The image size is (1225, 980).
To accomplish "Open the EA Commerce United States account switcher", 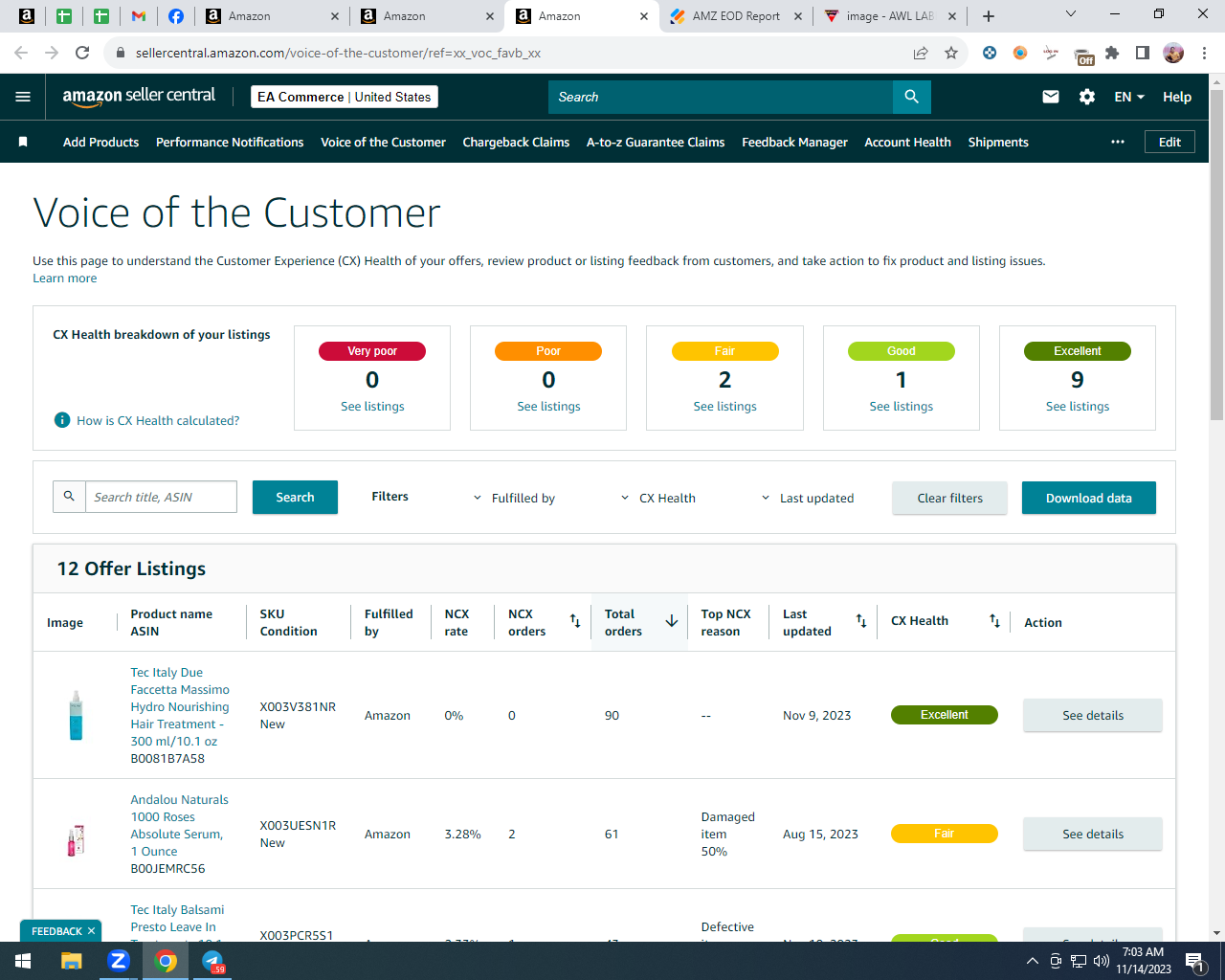I will [x=345, y=97].
